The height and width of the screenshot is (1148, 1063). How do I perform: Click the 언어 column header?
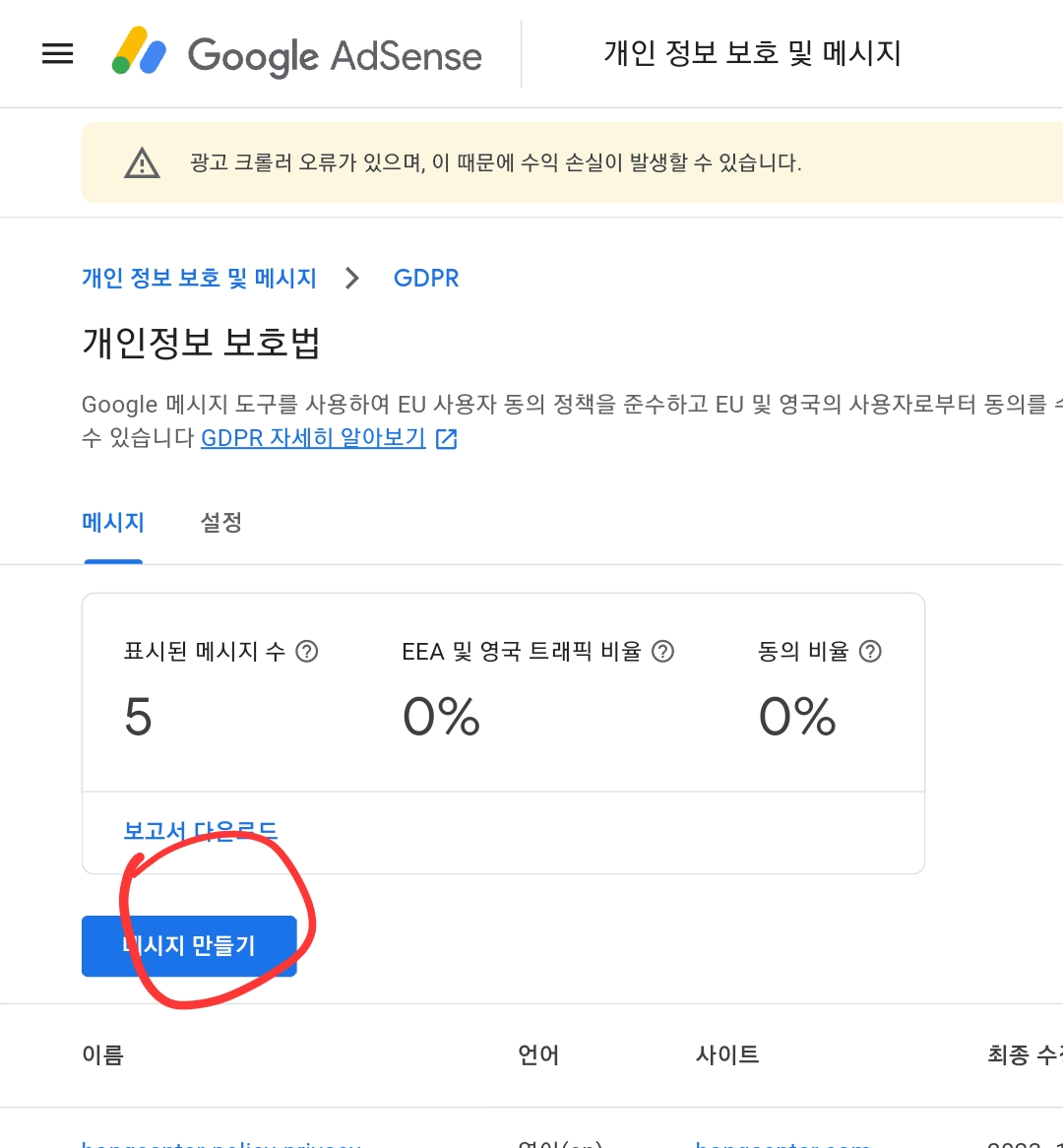[538, 1054]
